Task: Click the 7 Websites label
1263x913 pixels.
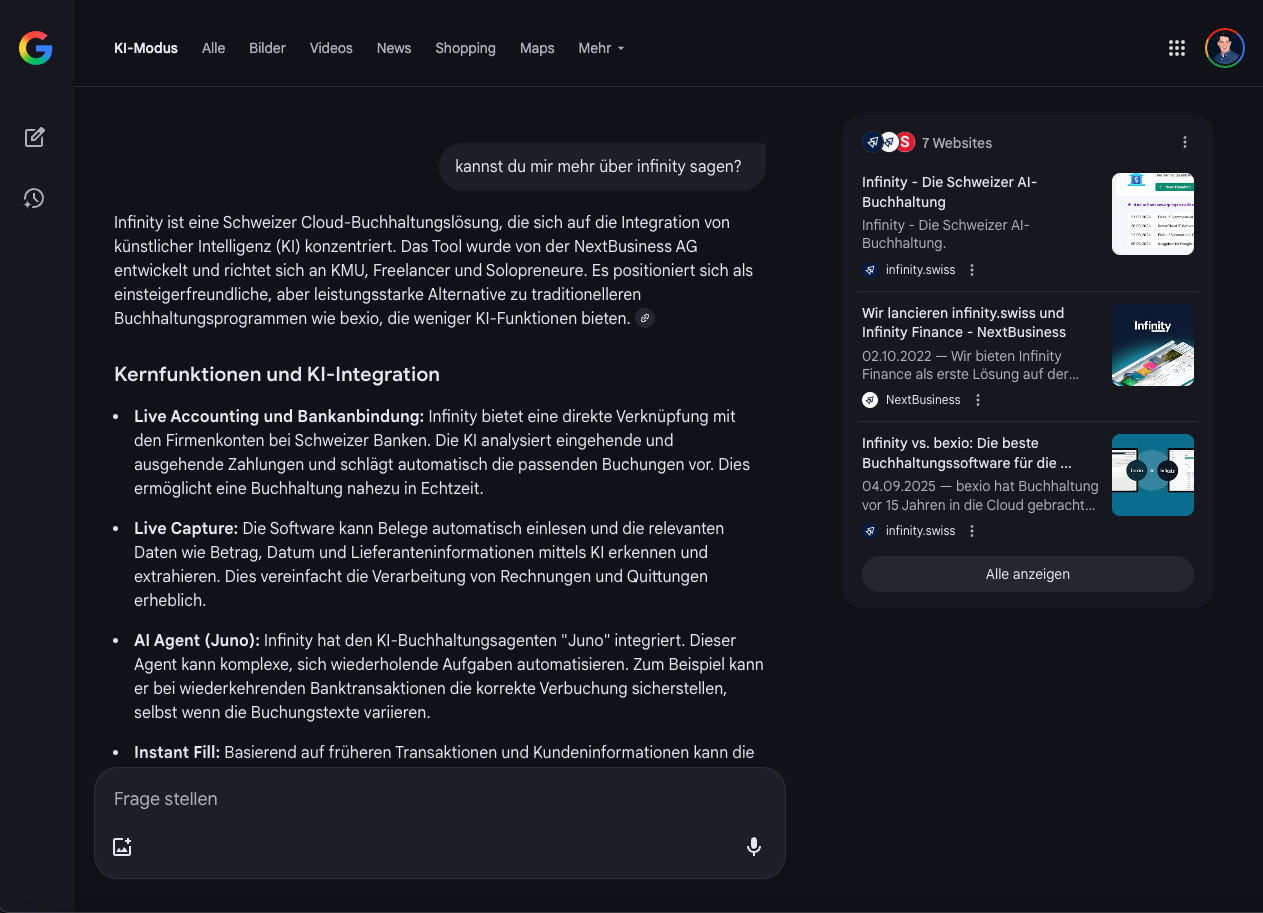Action: pos(957,143)
